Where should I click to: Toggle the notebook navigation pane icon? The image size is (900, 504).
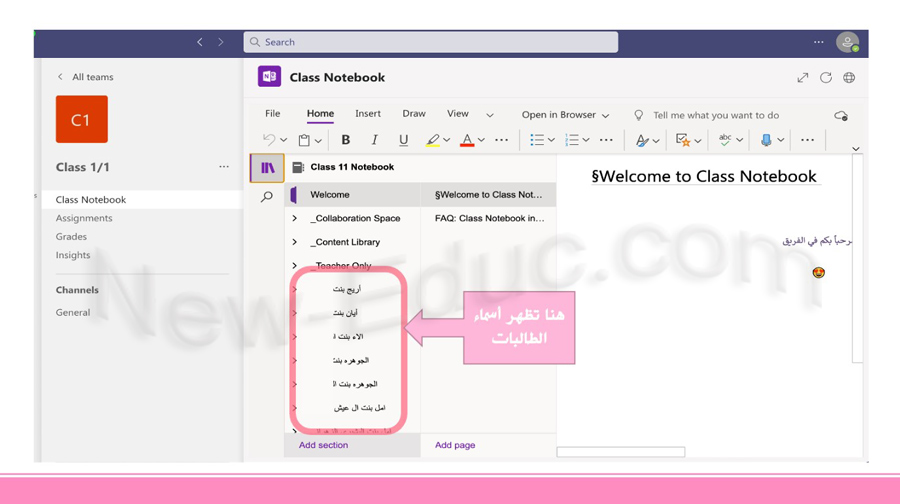pyautogui.click(x=267, y=168)
